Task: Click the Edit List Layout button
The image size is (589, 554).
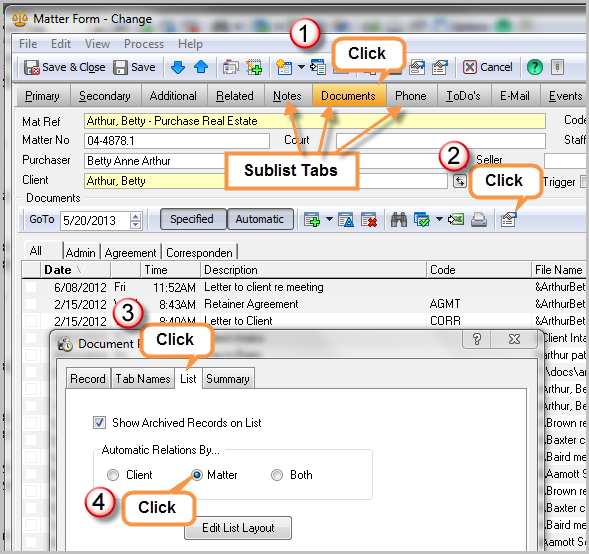Action: pos(238,528)
